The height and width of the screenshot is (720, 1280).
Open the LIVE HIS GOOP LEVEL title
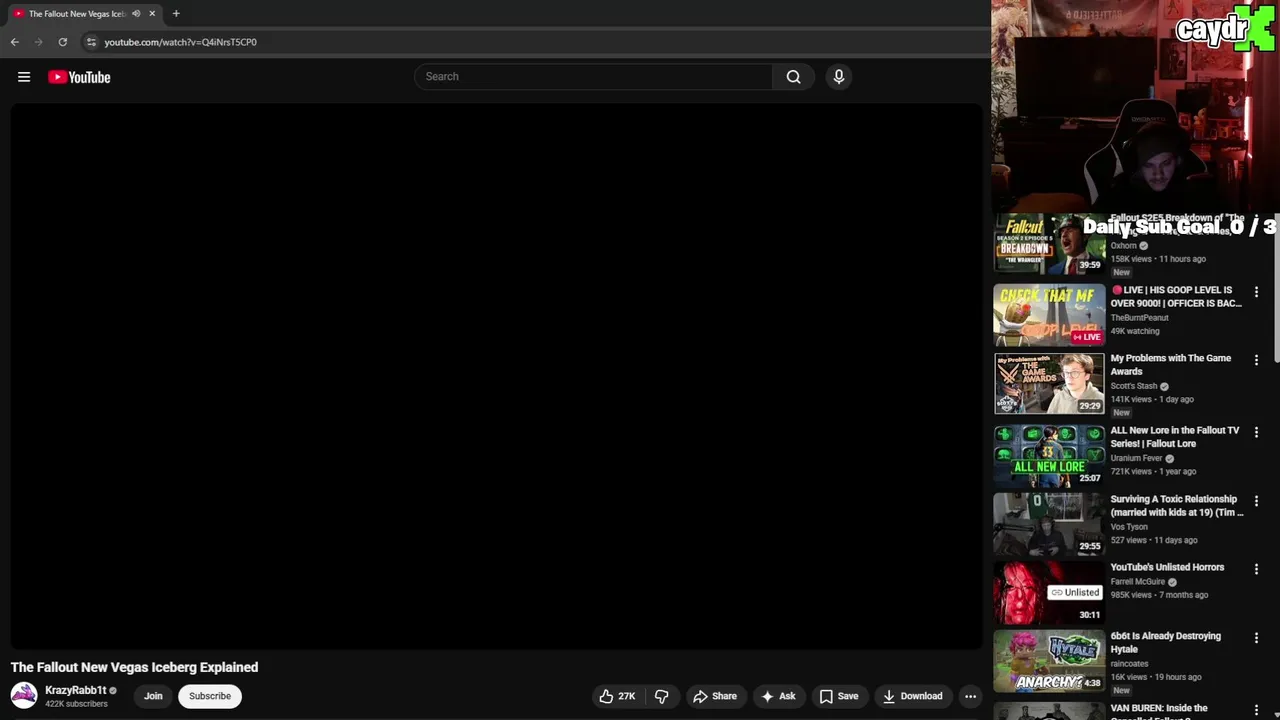(1176, 296)
